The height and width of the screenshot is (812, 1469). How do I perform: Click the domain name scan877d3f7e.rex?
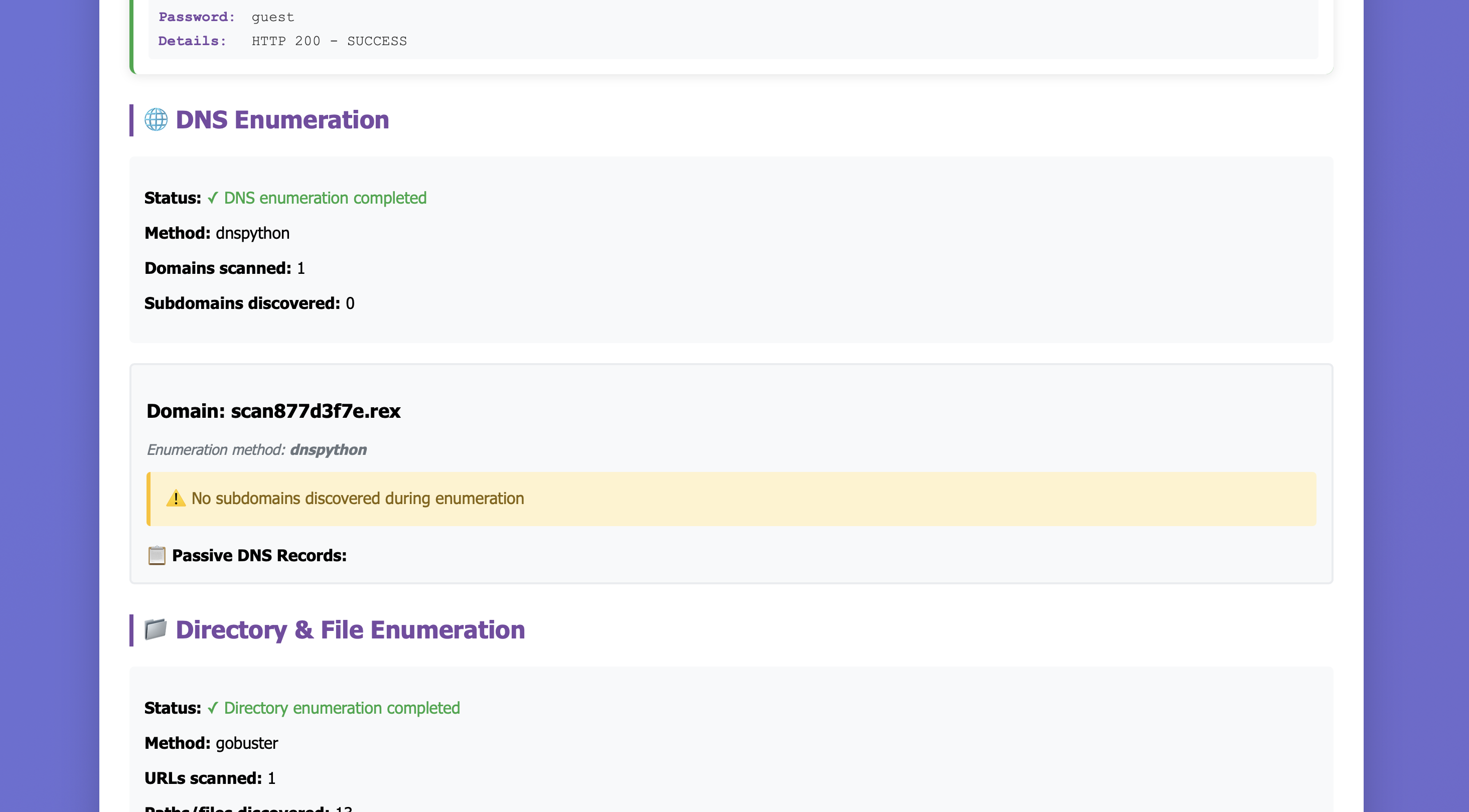coord(316,411)
